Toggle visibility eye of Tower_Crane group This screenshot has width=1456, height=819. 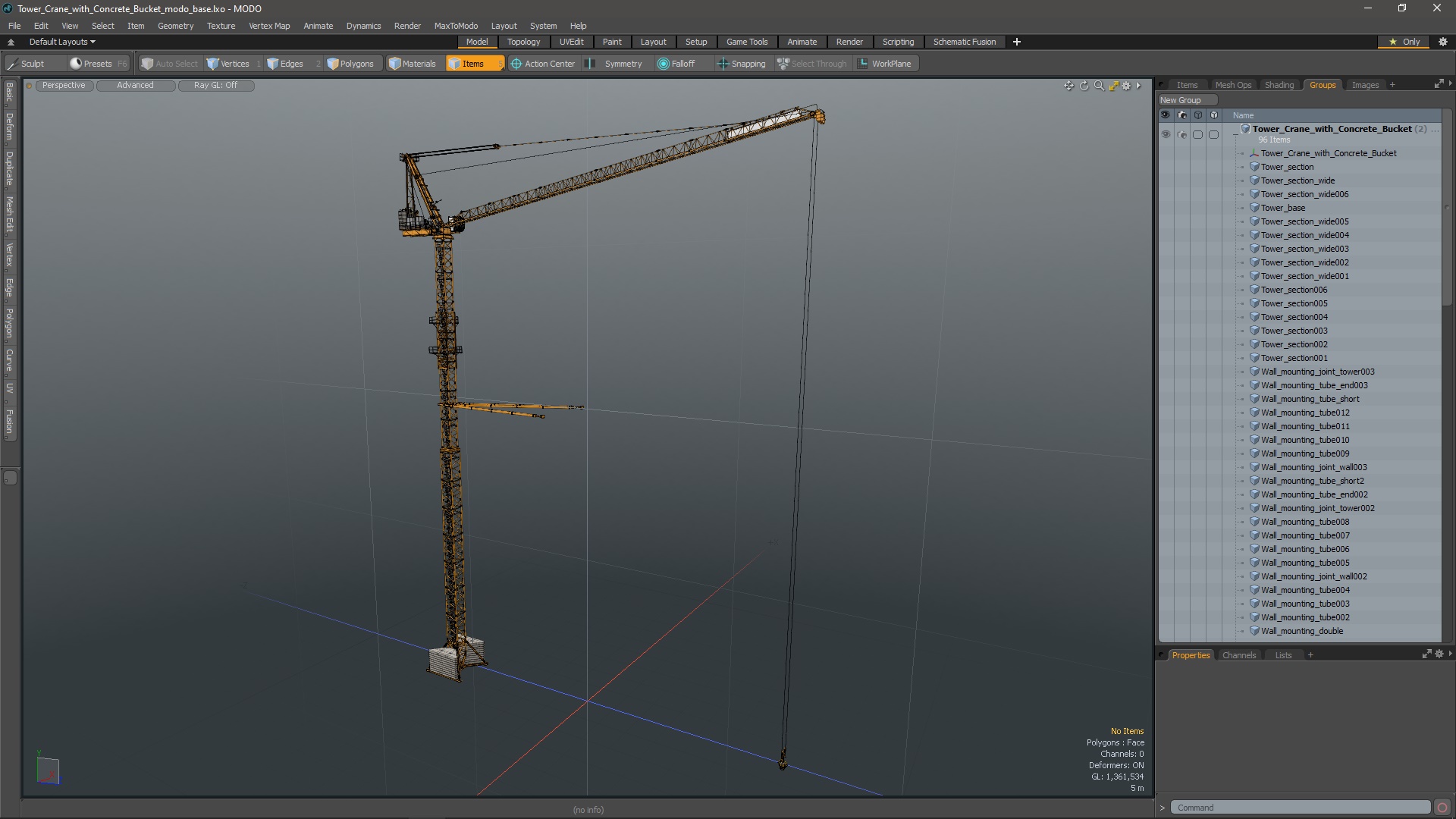click(x=1166, y=134)
